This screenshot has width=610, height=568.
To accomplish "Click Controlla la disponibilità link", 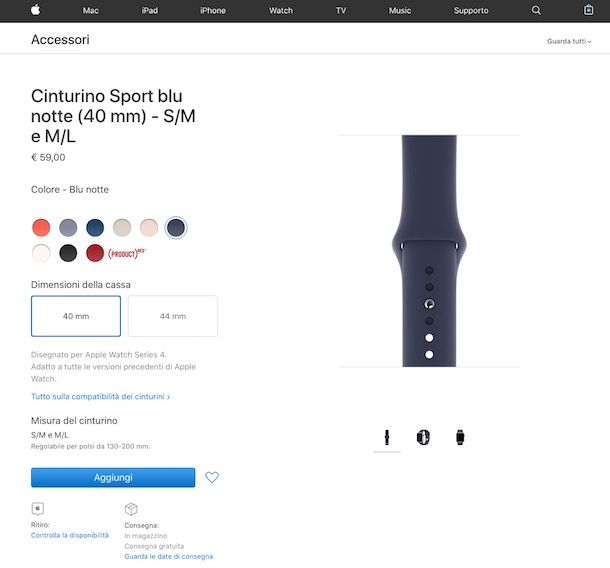I will pyautogui.click(x=70, y=535).
